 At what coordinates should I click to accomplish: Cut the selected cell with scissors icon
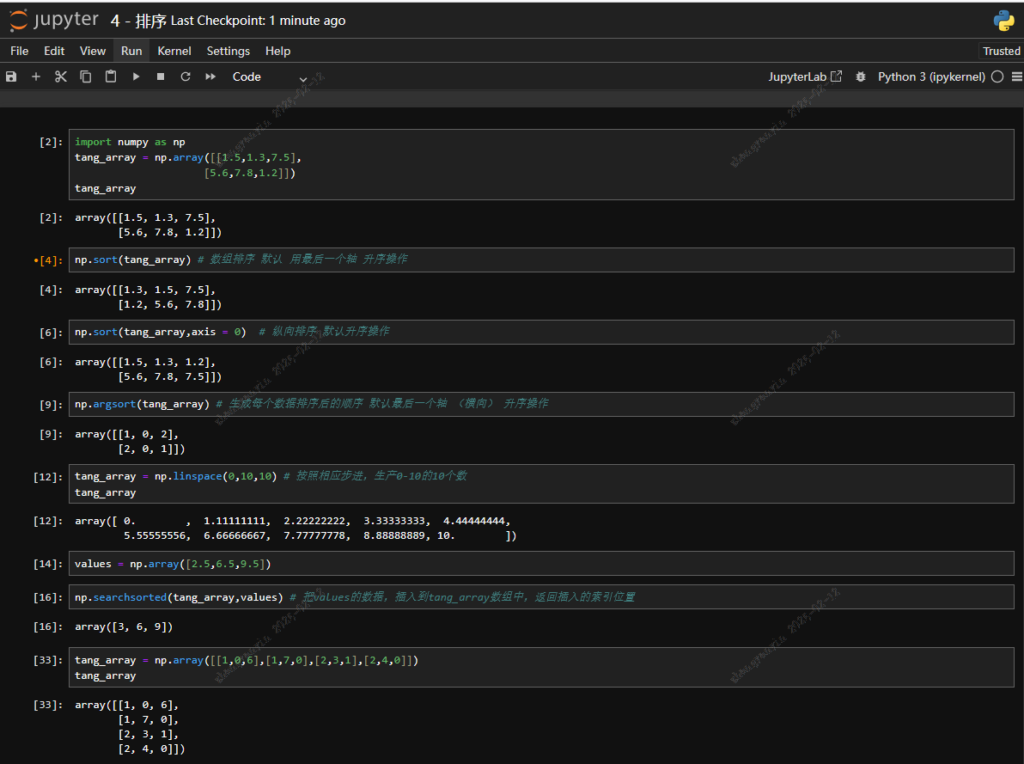(61, 76)
